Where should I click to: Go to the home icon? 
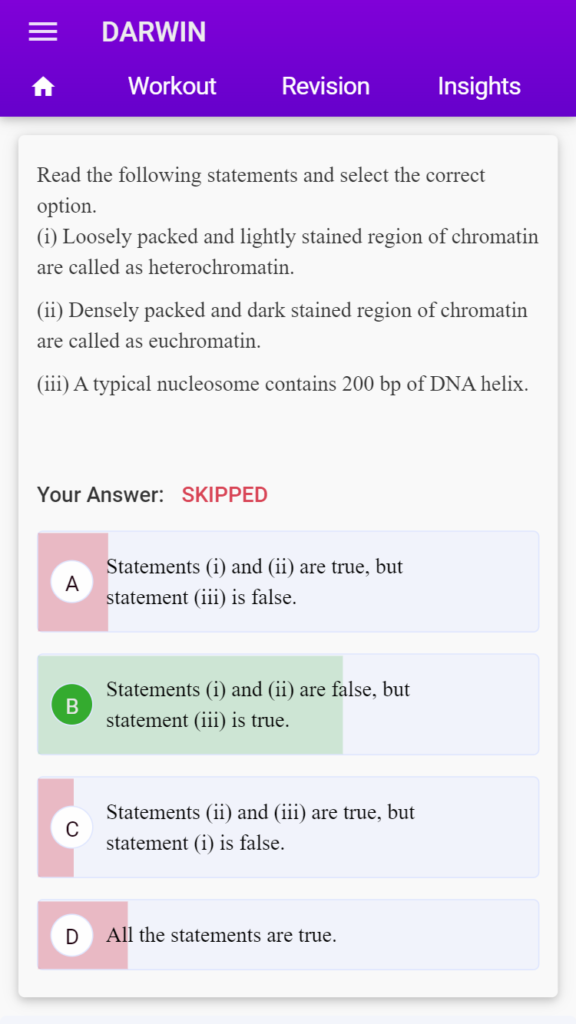pos(43,86)
